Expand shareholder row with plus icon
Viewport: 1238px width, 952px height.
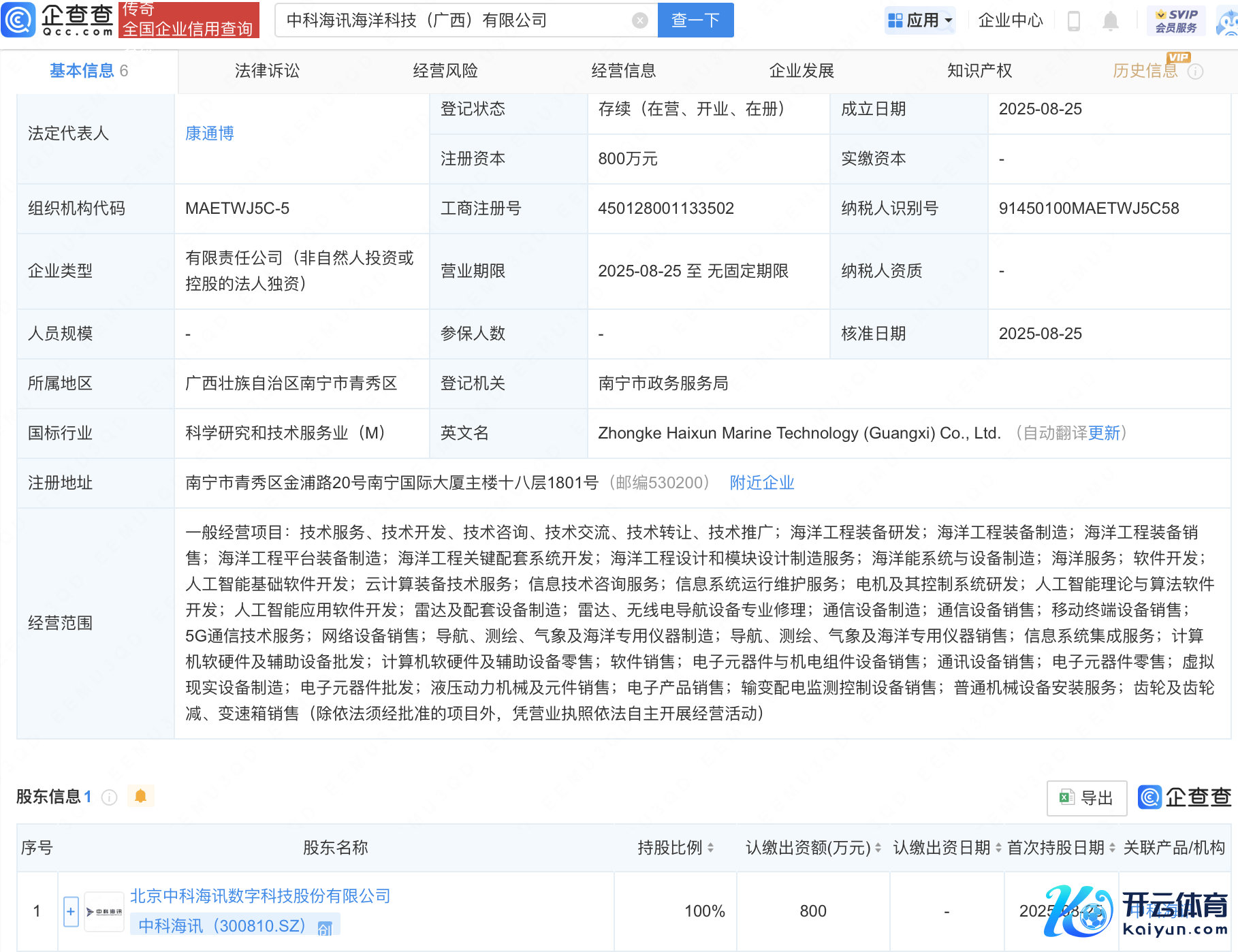pyautogui.click(x=71, y=911)
